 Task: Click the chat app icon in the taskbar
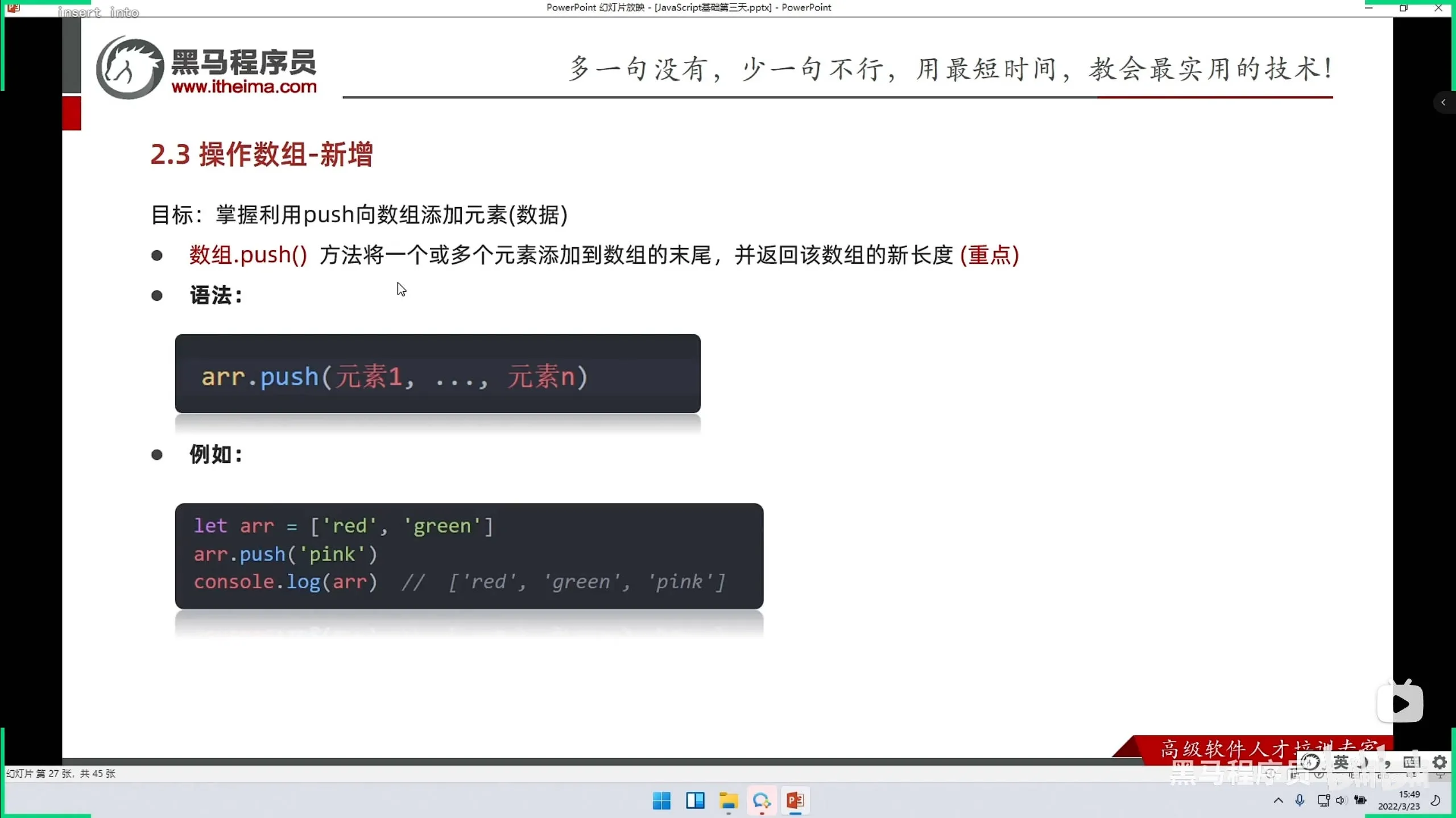762,800
